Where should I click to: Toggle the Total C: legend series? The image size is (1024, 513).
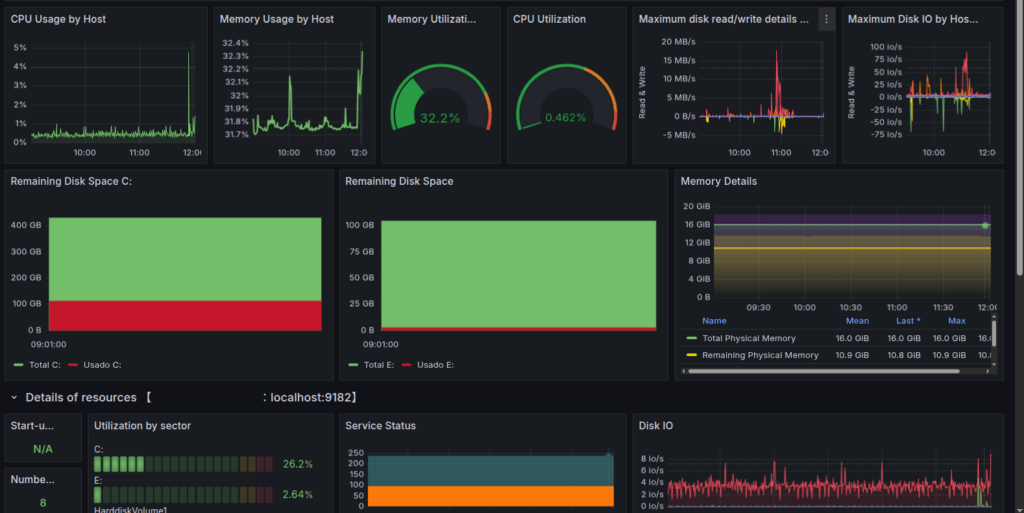coord(37,365)
